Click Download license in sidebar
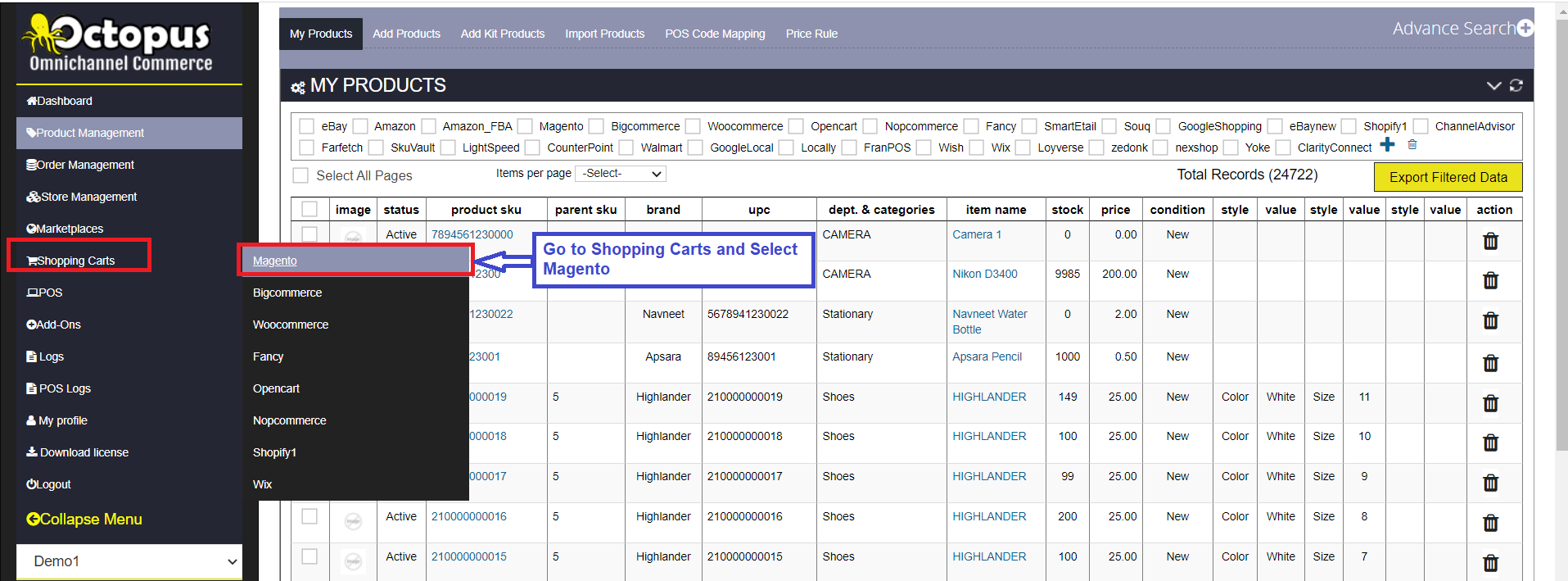 [x=129, y=452]
